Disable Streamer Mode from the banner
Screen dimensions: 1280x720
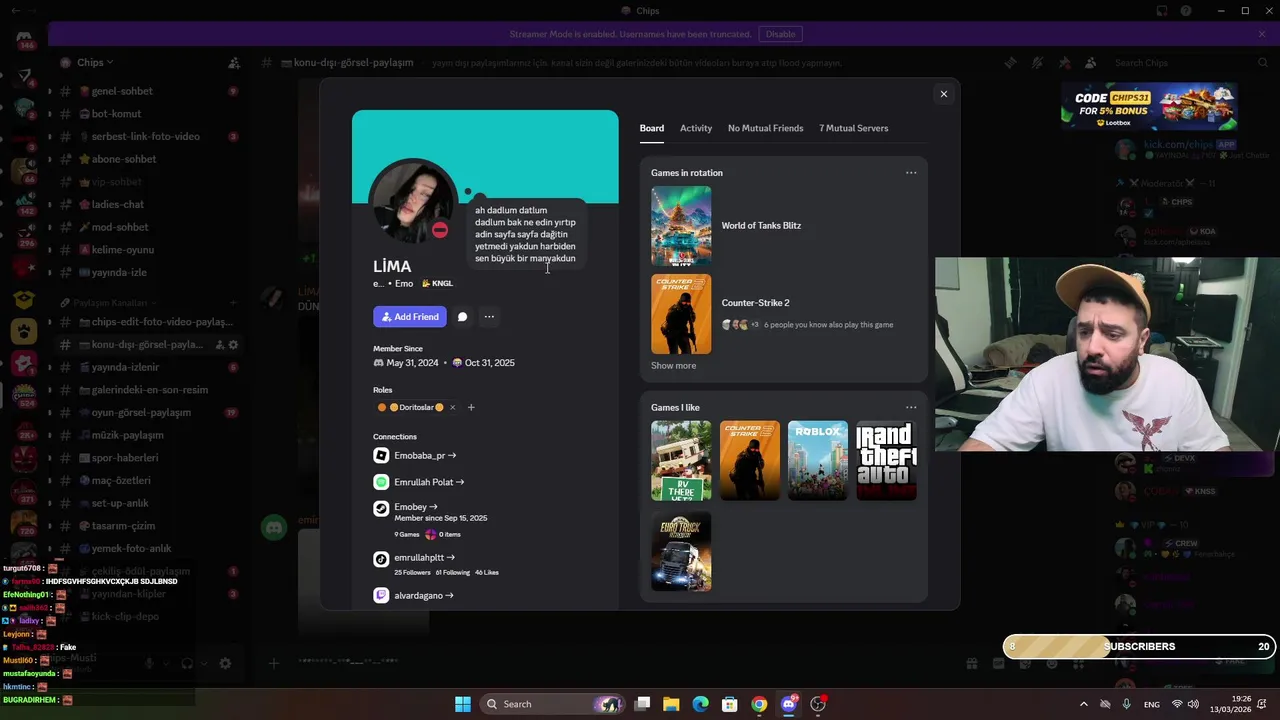tap(780, 34)
